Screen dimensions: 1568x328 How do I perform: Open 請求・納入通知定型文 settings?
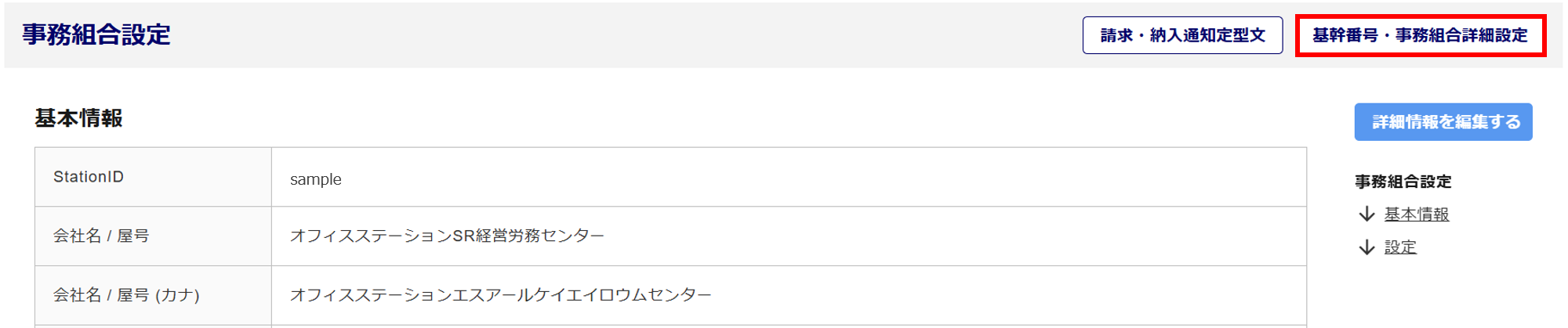pyautogui.click(x=1182, y=35)
